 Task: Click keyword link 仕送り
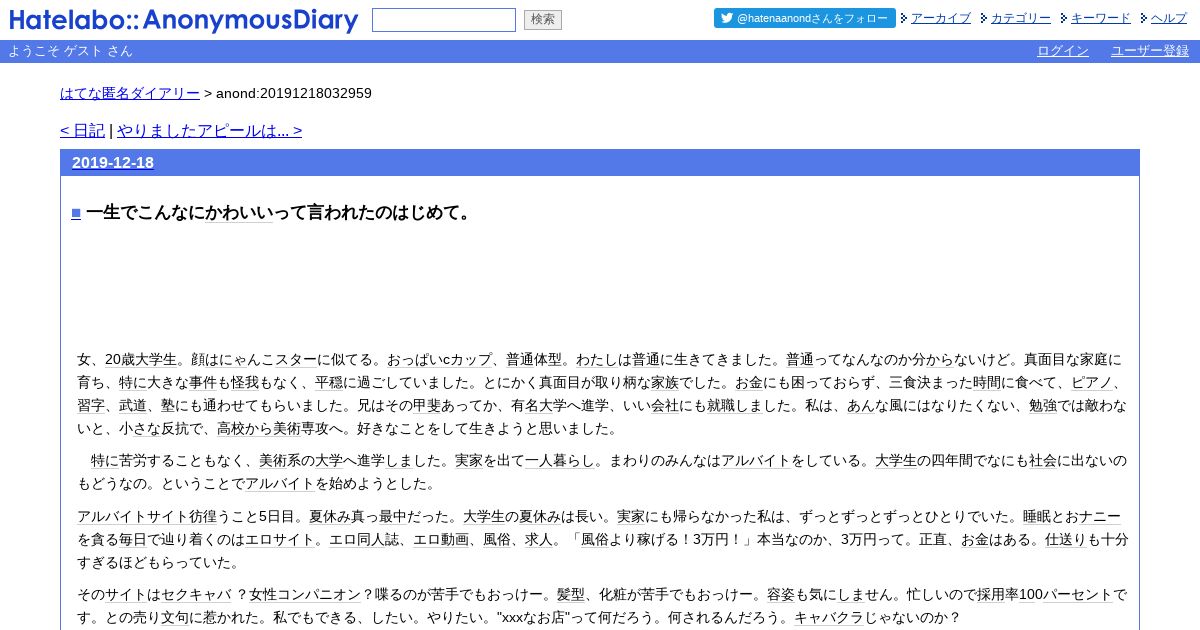(x=1066, y=539)
